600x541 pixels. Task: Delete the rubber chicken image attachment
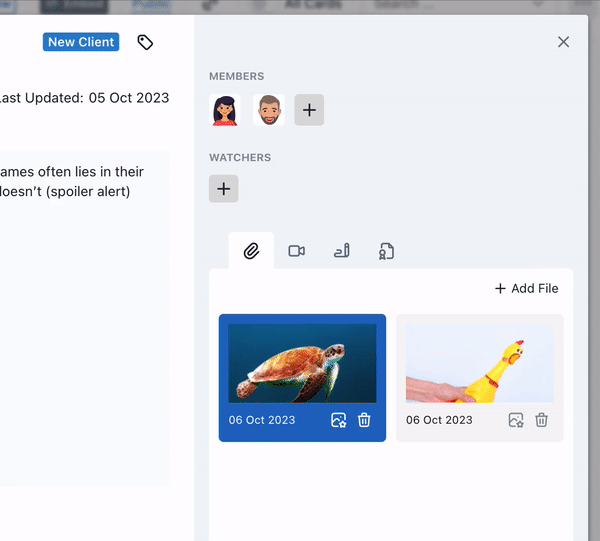point(542,420)
